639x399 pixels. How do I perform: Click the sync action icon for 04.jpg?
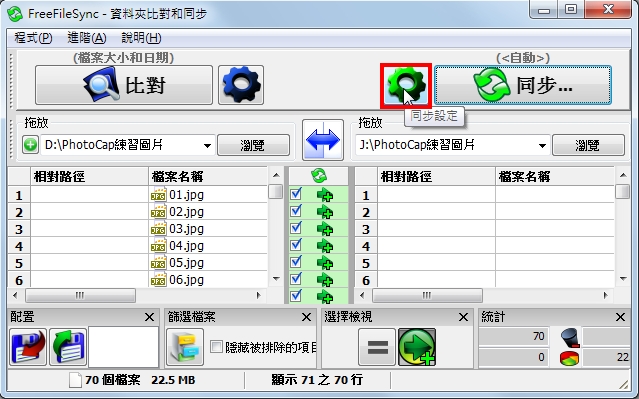pos(325,246)
